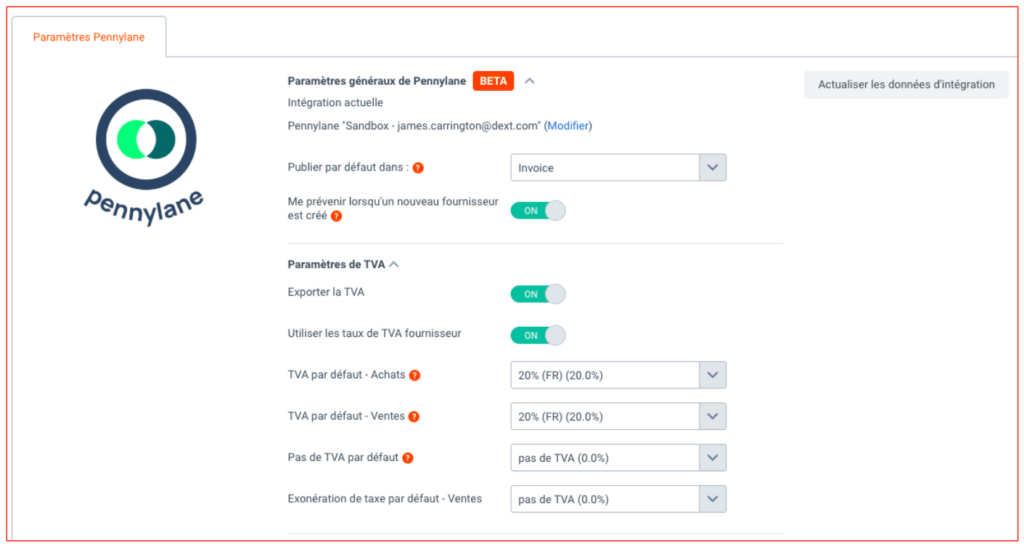Toggle Utiliser les taux de TVA fournisseur
This screenshot has width=1024, height=549.
pos(537,335)
